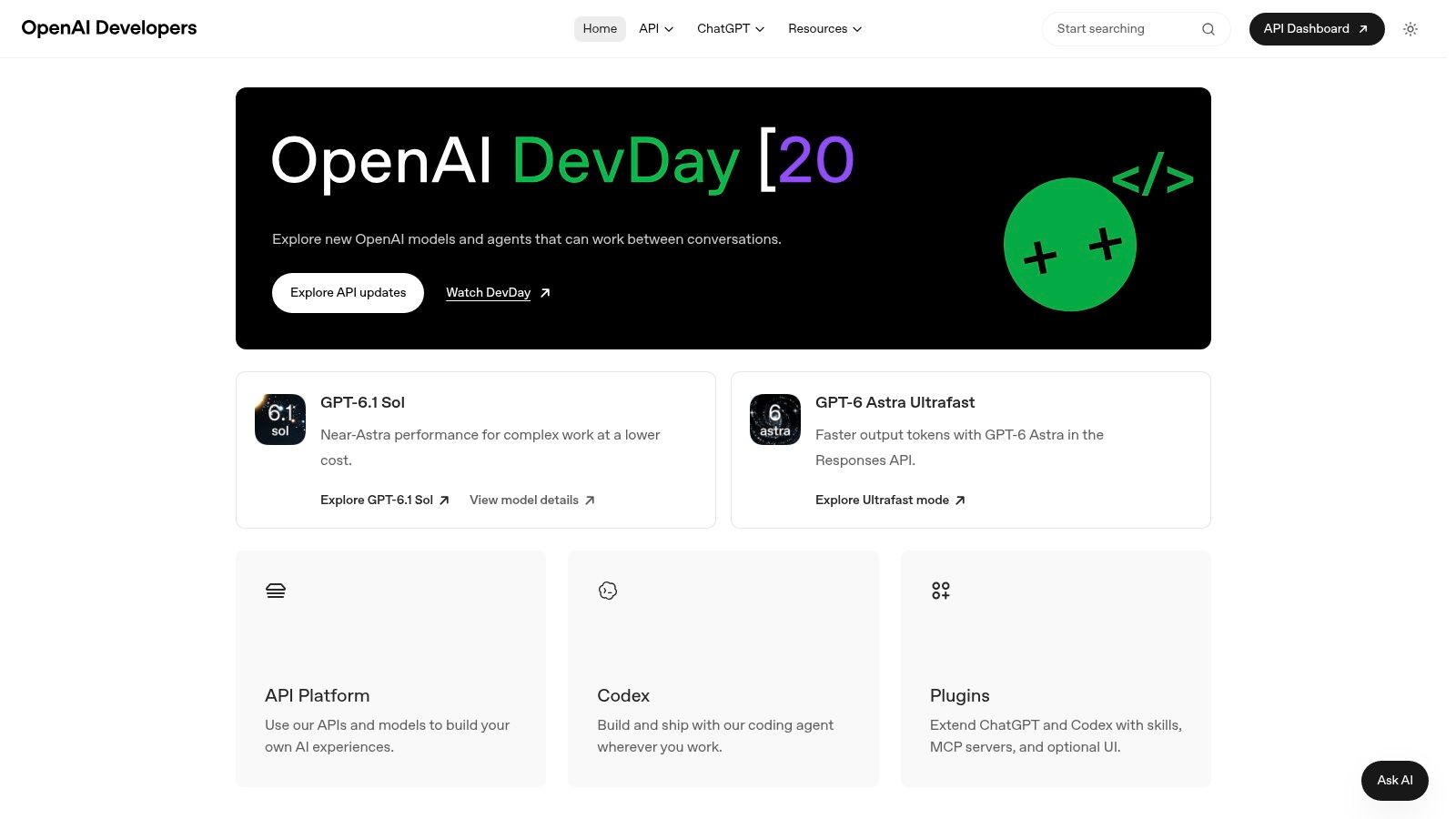The width and height of the screenshot is (1456, 819).
Task: Open the Watch DevDay link
Action: pos(498,293)
